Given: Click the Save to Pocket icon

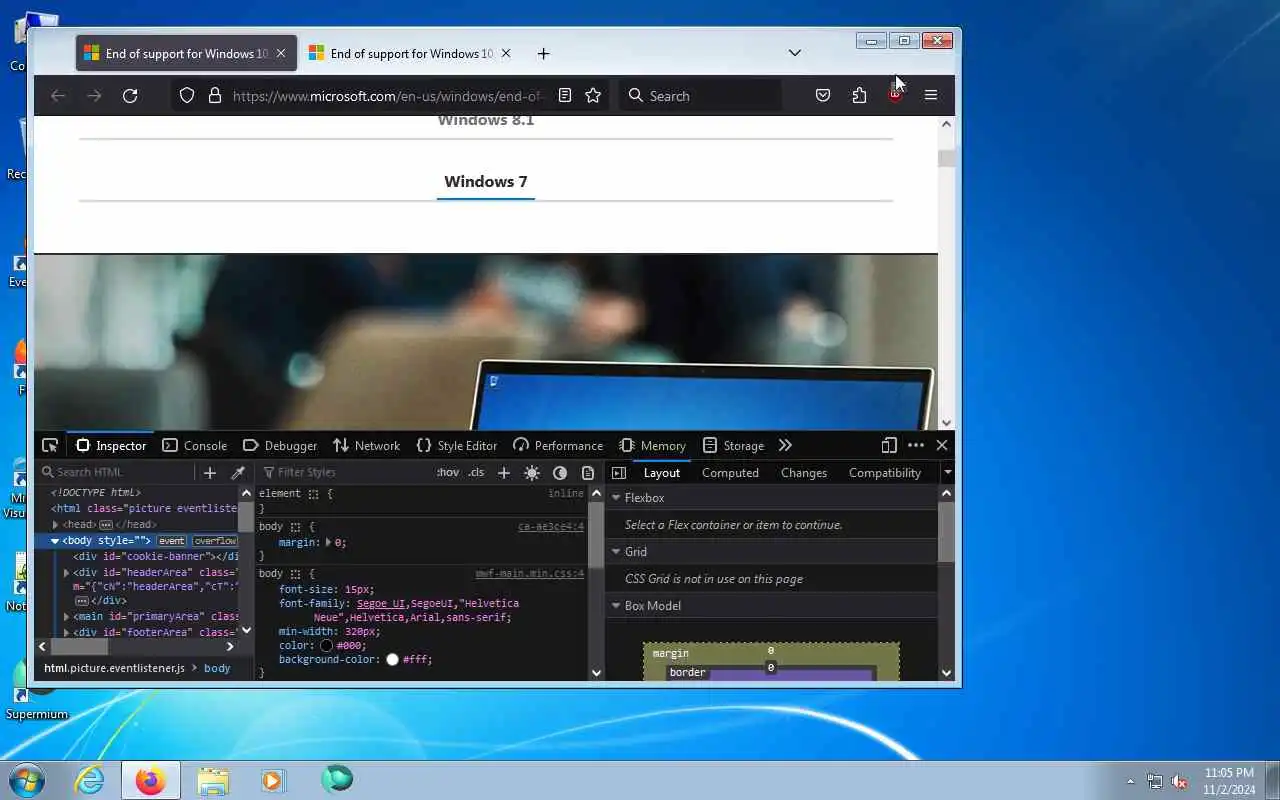Looking at the screenshot, I should coord(823,95).
